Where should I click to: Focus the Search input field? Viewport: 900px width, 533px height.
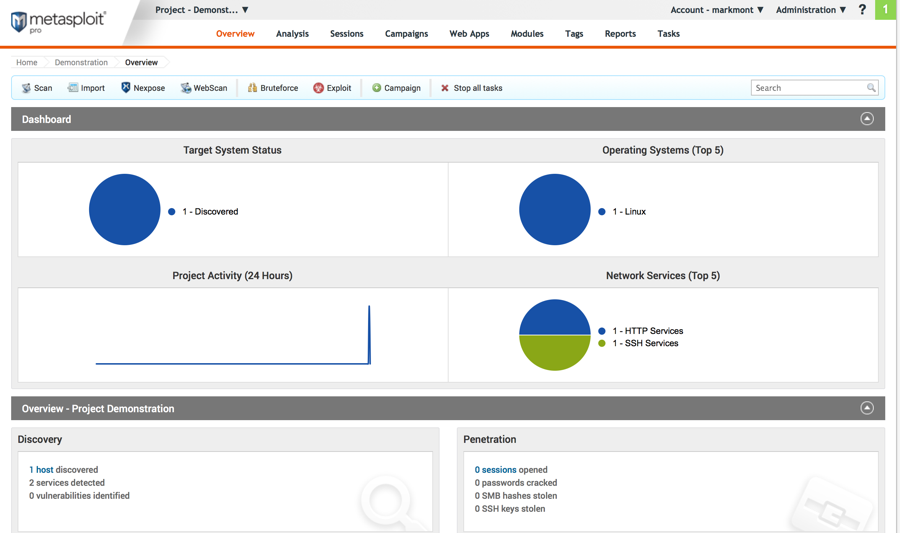[x=814, y=88]
